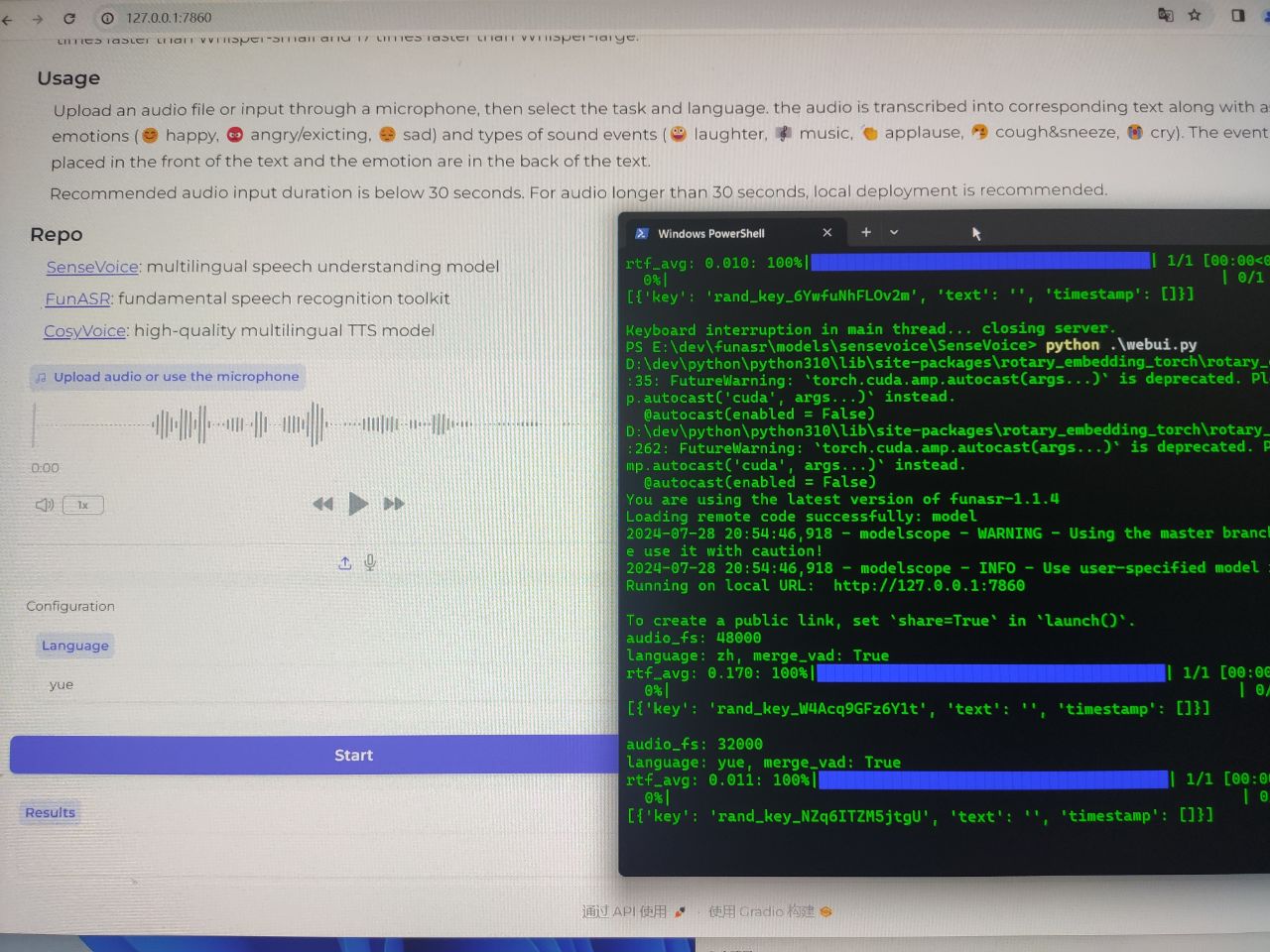
Task: Click the translate page icon
Action: (1166, 15)
